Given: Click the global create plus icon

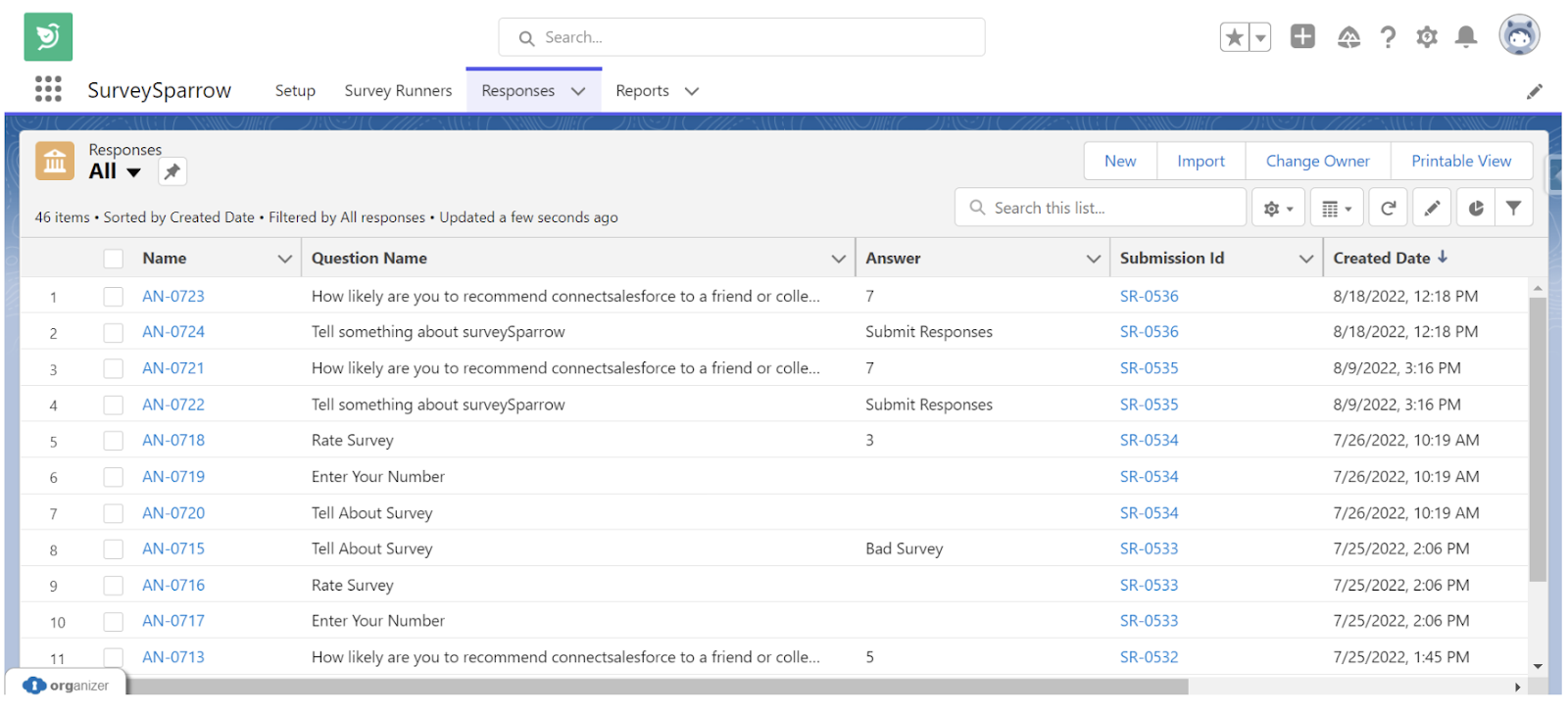Looking at the screenshot, I should (1302, 37).
